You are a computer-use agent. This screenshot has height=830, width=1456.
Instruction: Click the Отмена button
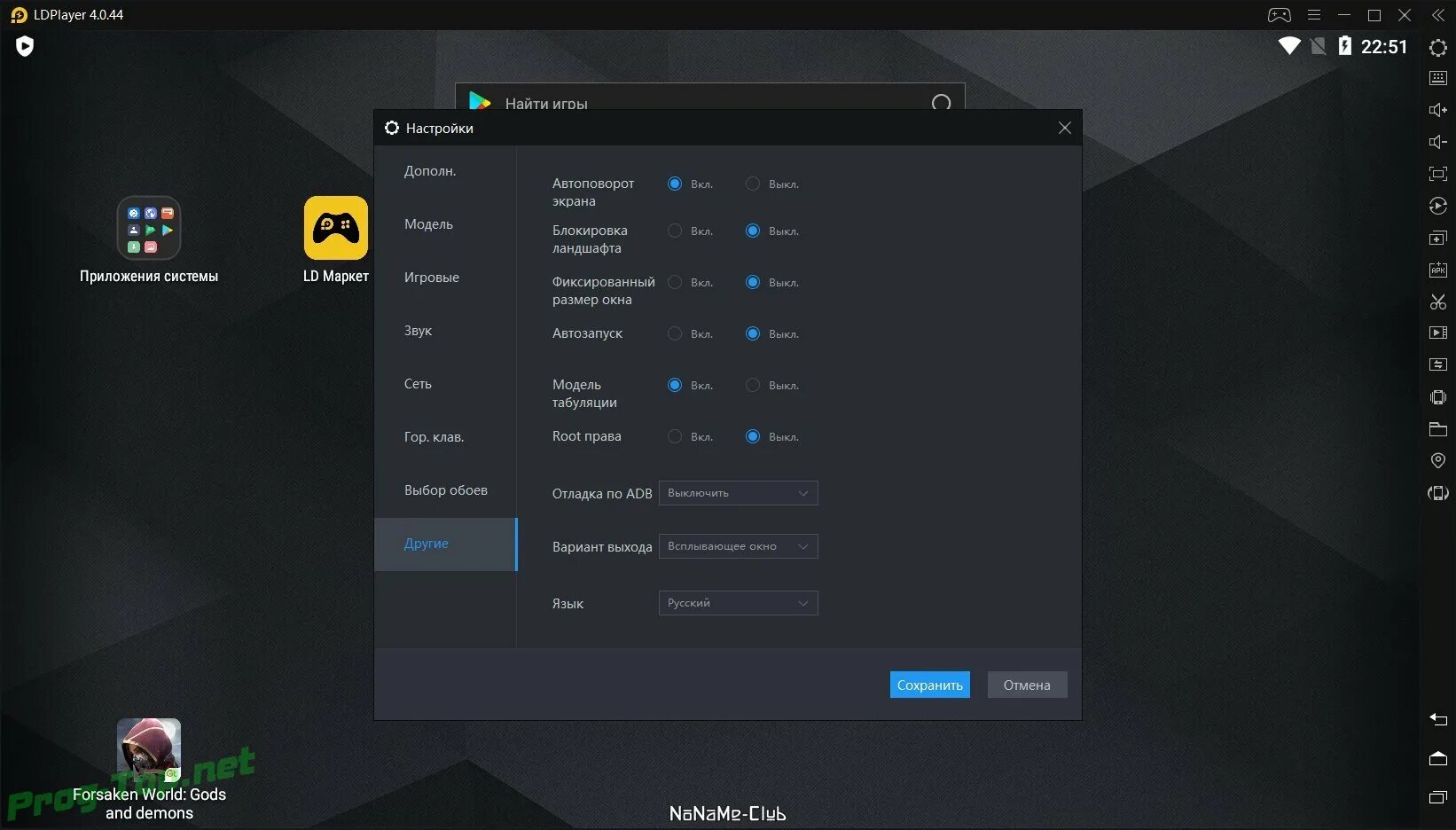(1027, 685)
